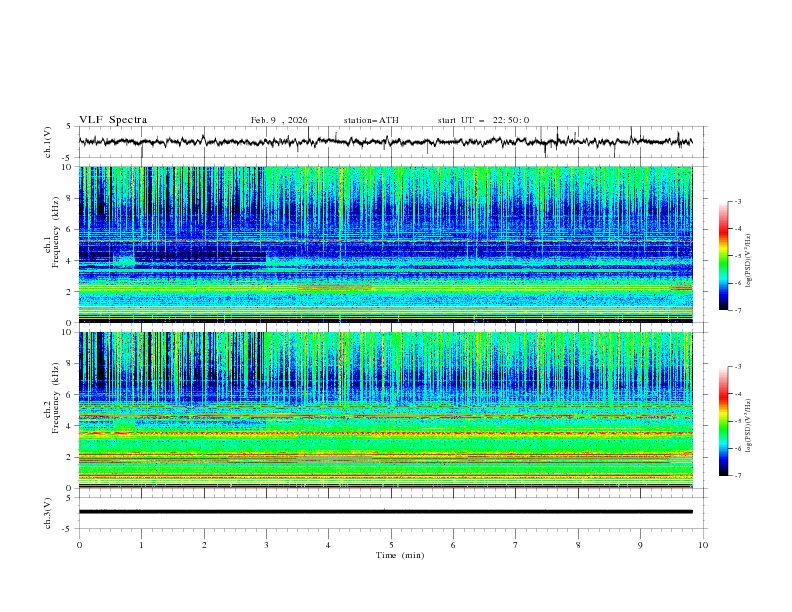Select the date text "Feb. 9 , 2026"

[x=279, y=120]
